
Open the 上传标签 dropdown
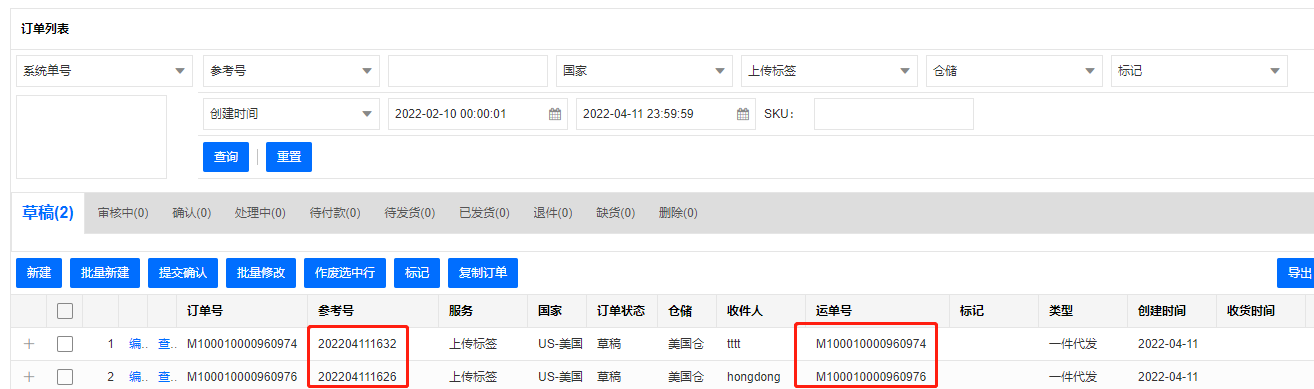(x=829, y=71)
